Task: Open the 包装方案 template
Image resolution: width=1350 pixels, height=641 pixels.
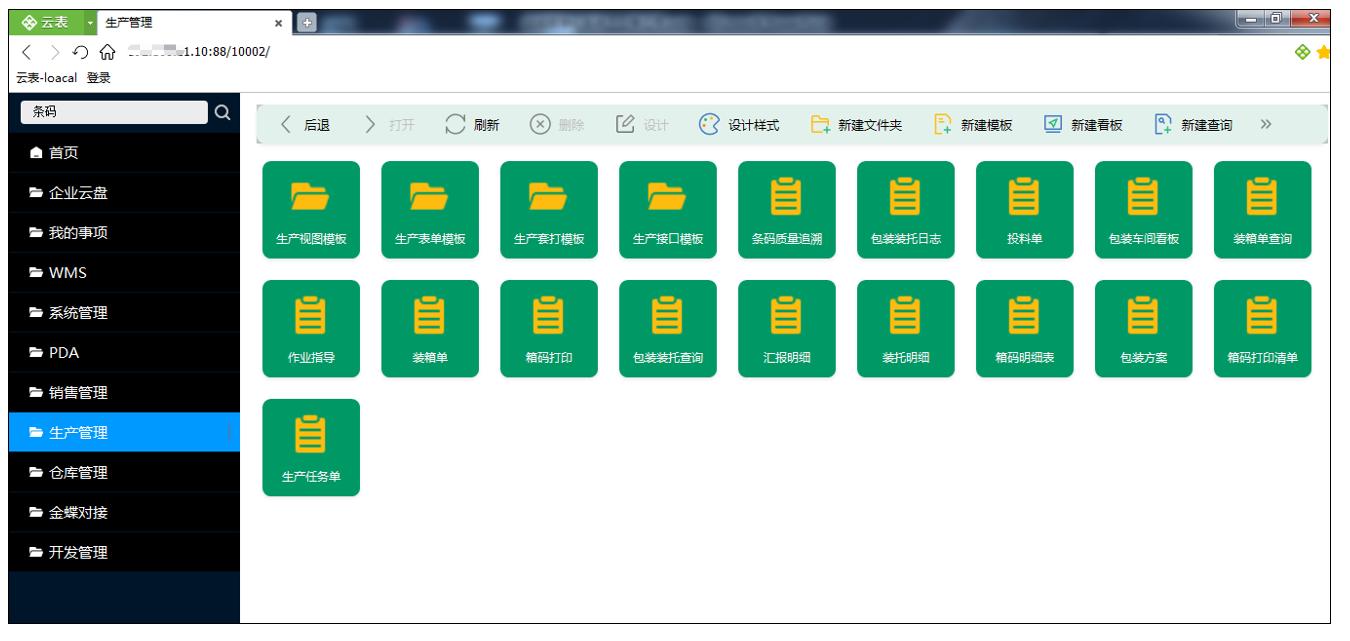Action: (x=1145, y=330)
